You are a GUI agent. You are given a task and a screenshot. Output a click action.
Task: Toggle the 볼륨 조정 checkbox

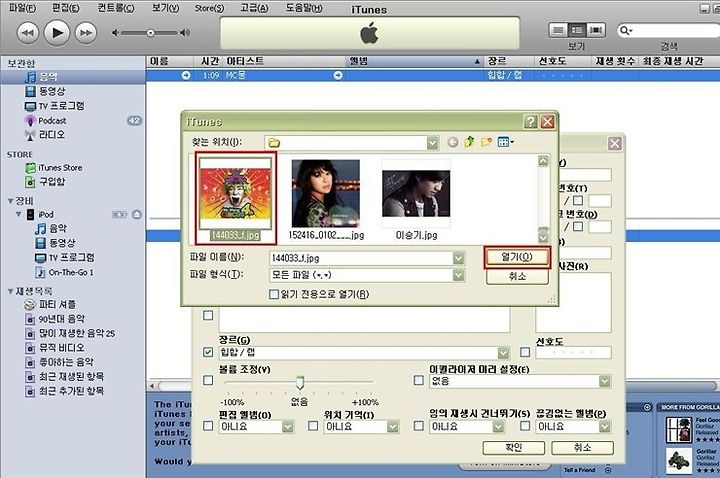coord(208,380)
